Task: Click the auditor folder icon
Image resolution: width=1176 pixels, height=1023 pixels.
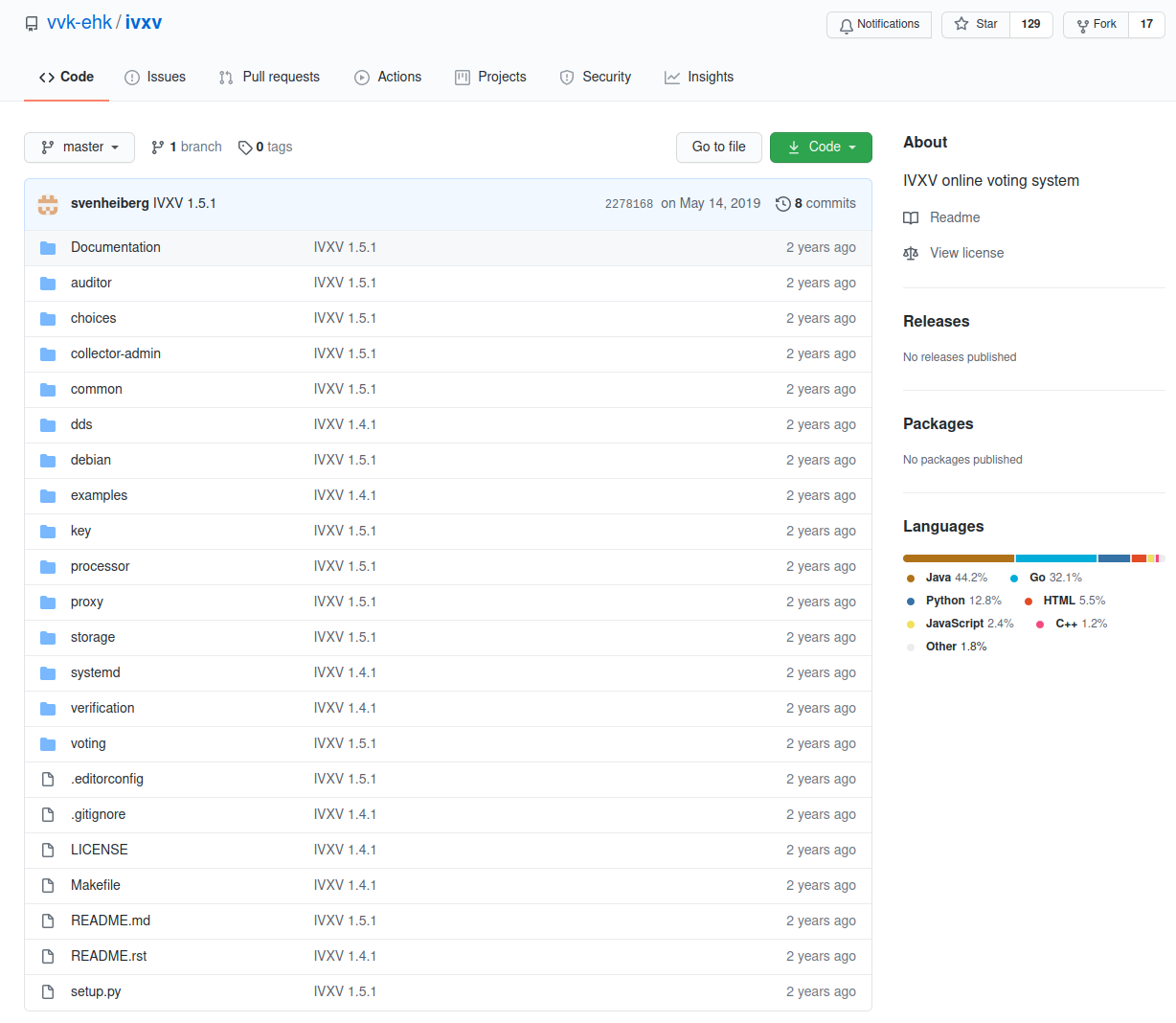Action: click(x=48, y=284)
